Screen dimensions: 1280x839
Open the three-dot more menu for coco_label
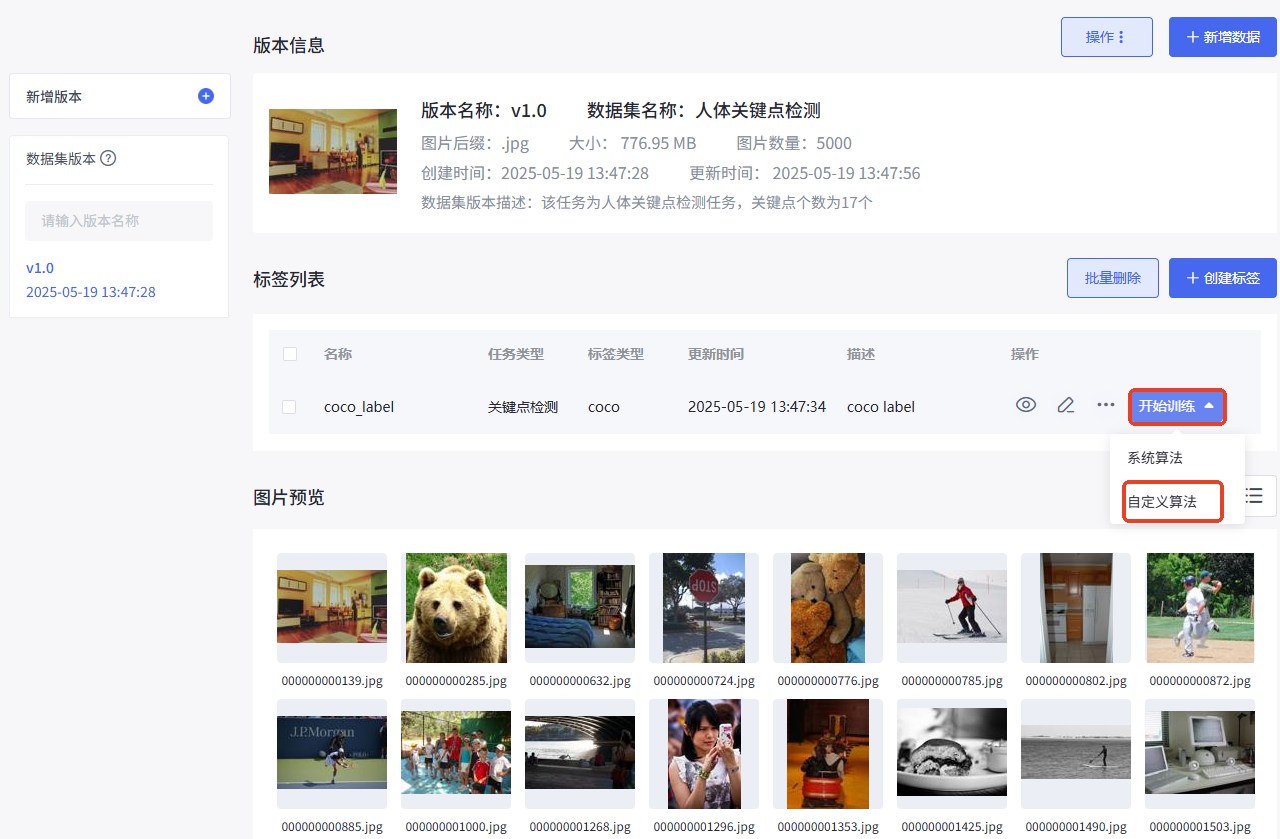pyautogui.click(x=1105, y=405)
